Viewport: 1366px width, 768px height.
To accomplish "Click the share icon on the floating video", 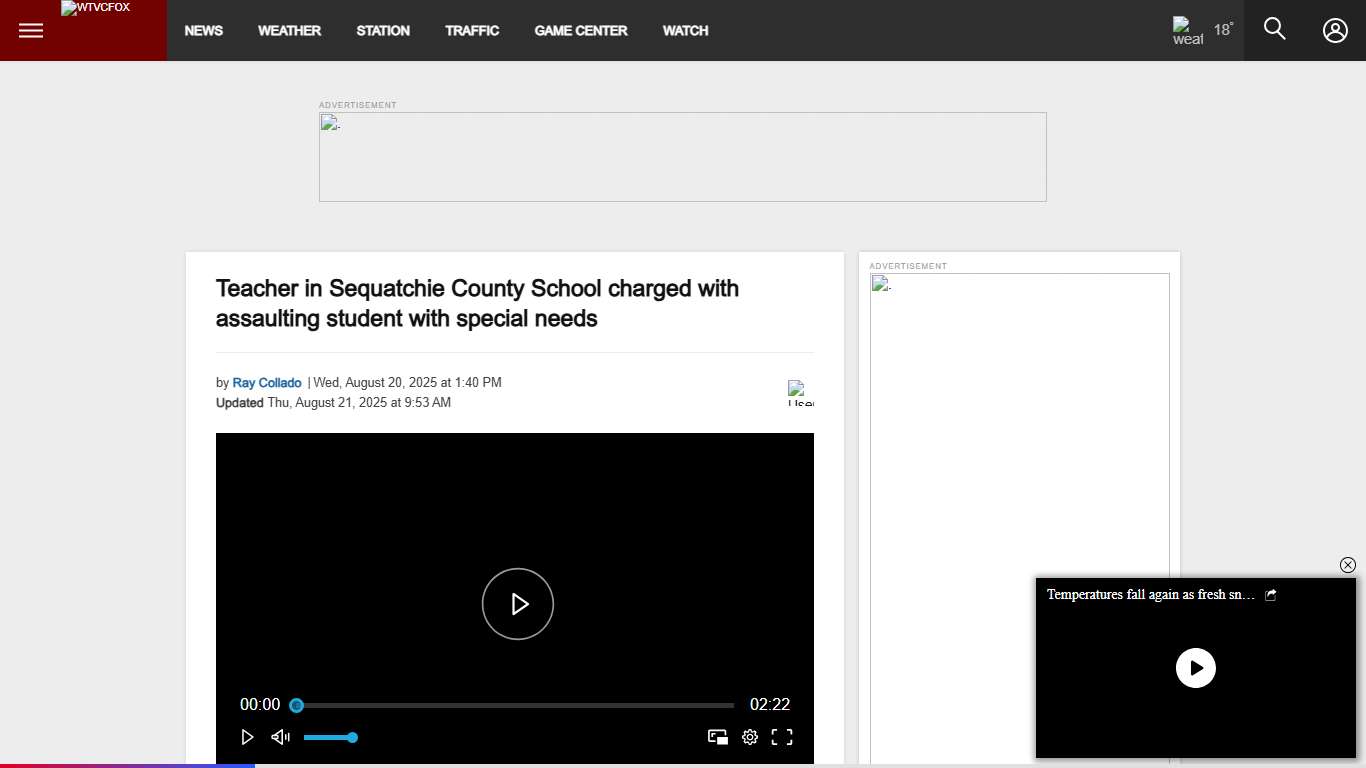I will click(x=1270, y=594).
